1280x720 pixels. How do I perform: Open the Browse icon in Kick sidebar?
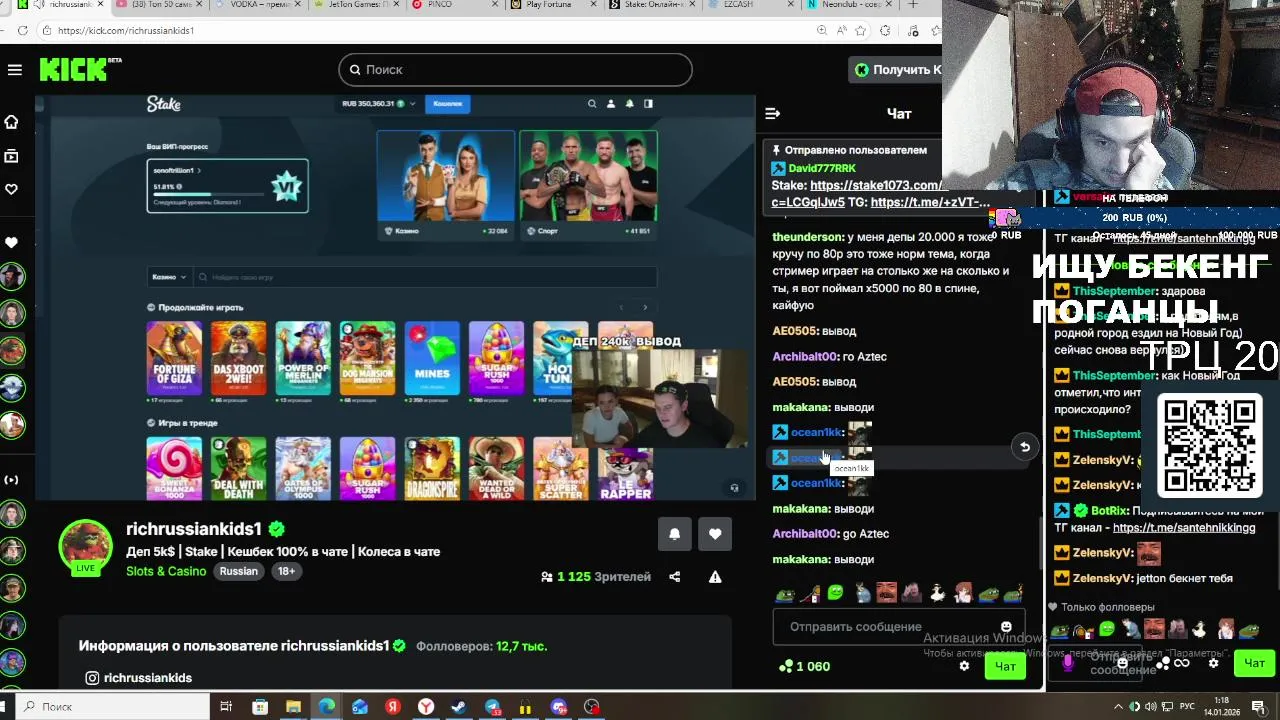11,156
